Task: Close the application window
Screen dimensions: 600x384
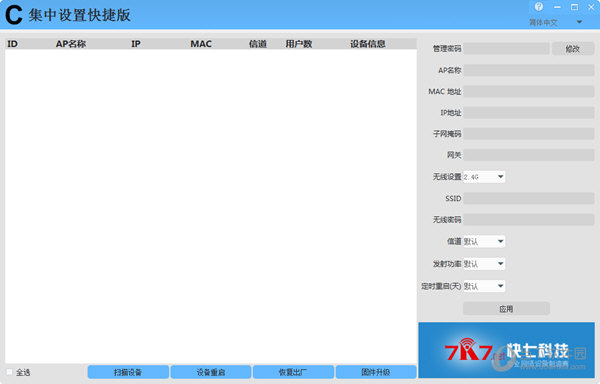Action: (591, 7)
